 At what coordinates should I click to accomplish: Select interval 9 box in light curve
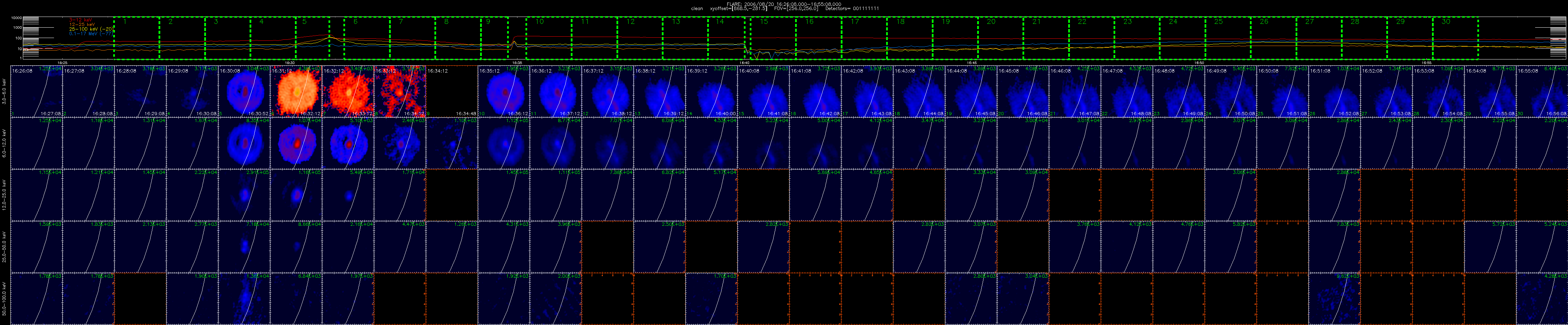tap(494, 38)
